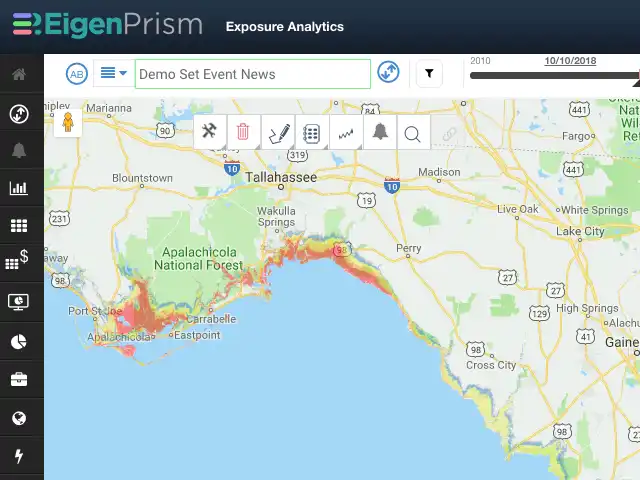Delete using the red trash icon
The height and width of the screenshot is (480, 640).
(x=243, y=131)
